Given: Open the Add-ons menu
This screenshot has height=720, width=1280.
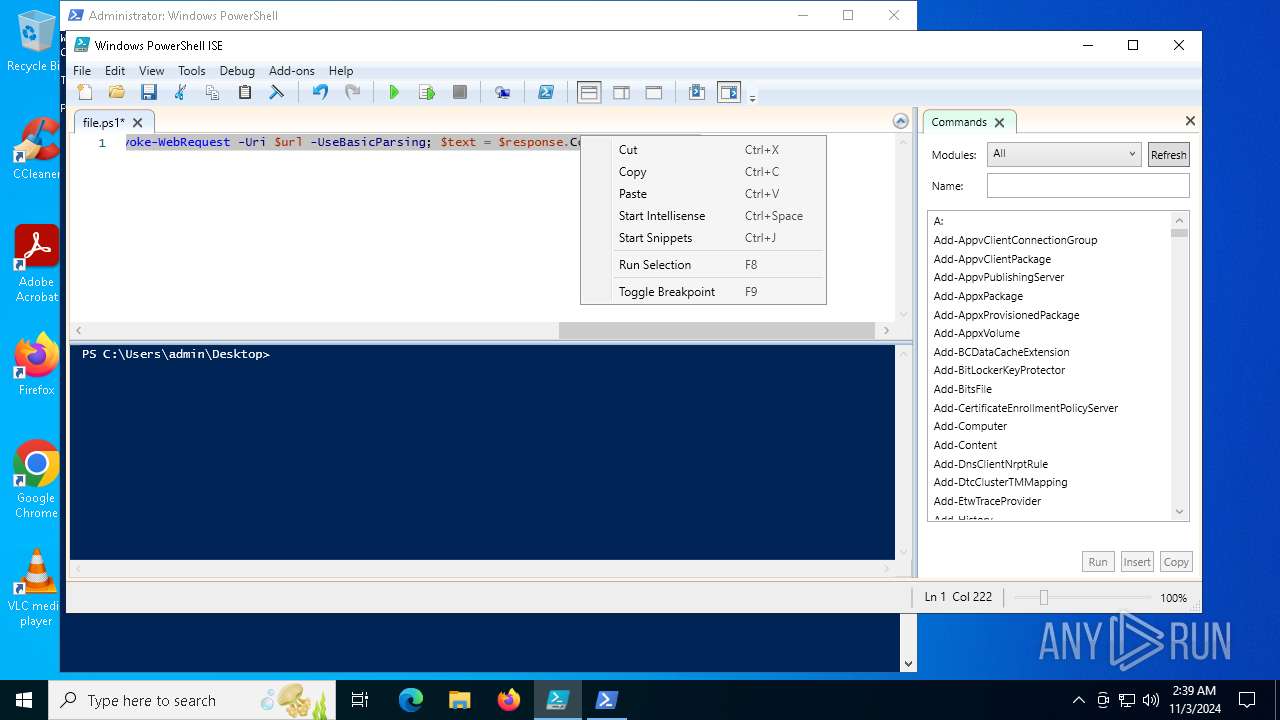Looking at the screenshot, I should pyautogui.click(x=292, y=71).
